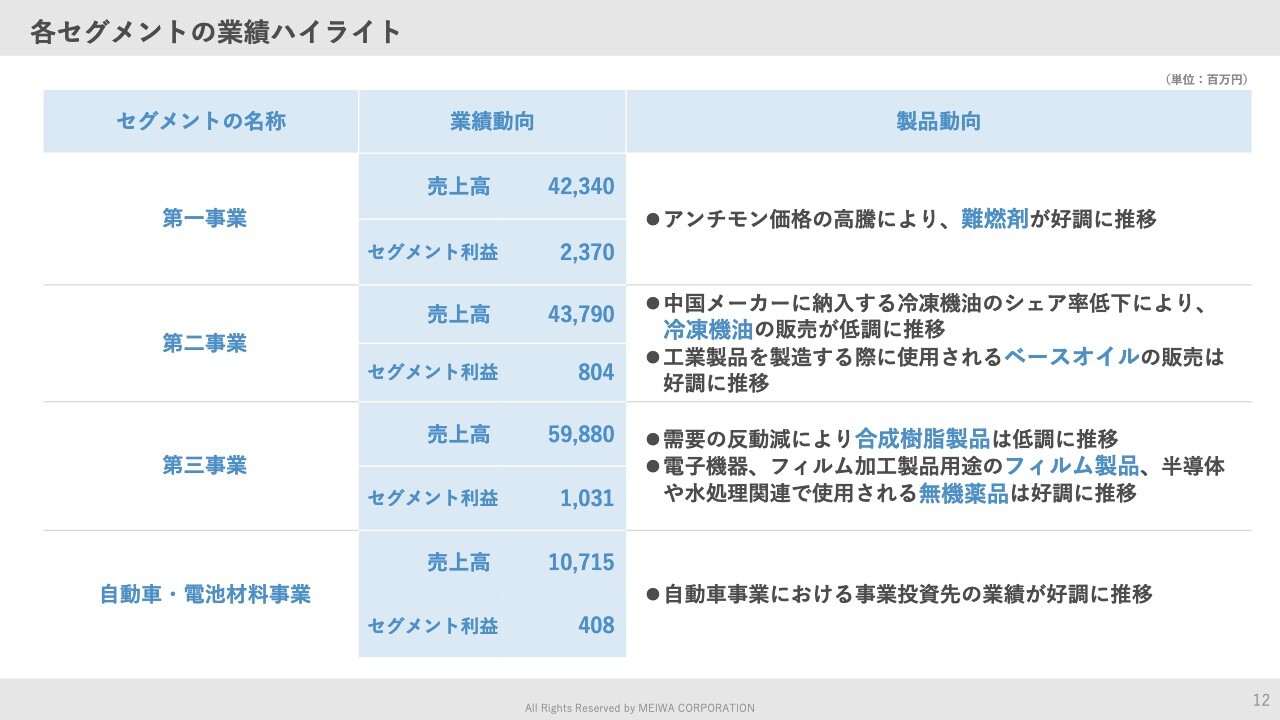Click the page number 12
This screenshot has width=1280, height=720.
[1261, 699]
